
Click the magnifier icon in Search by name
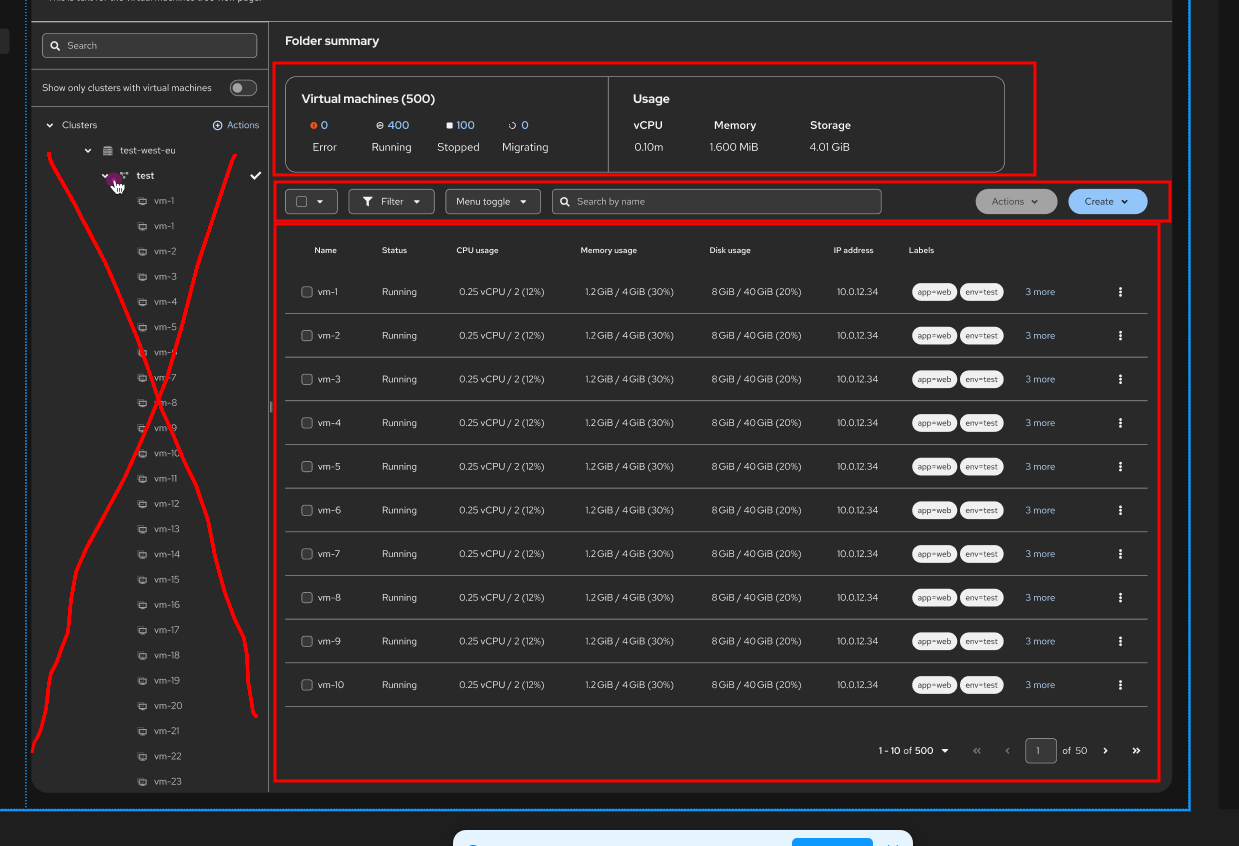(566, 202)
